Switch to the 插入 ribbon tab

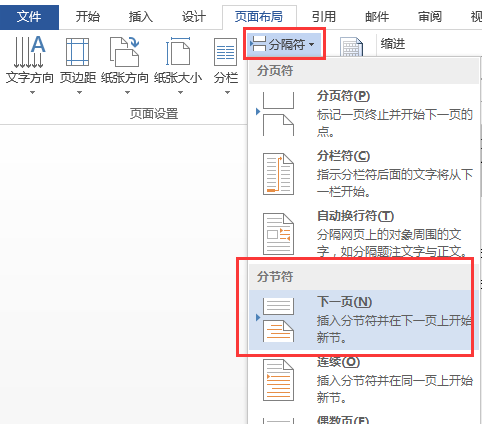(141, 16)
